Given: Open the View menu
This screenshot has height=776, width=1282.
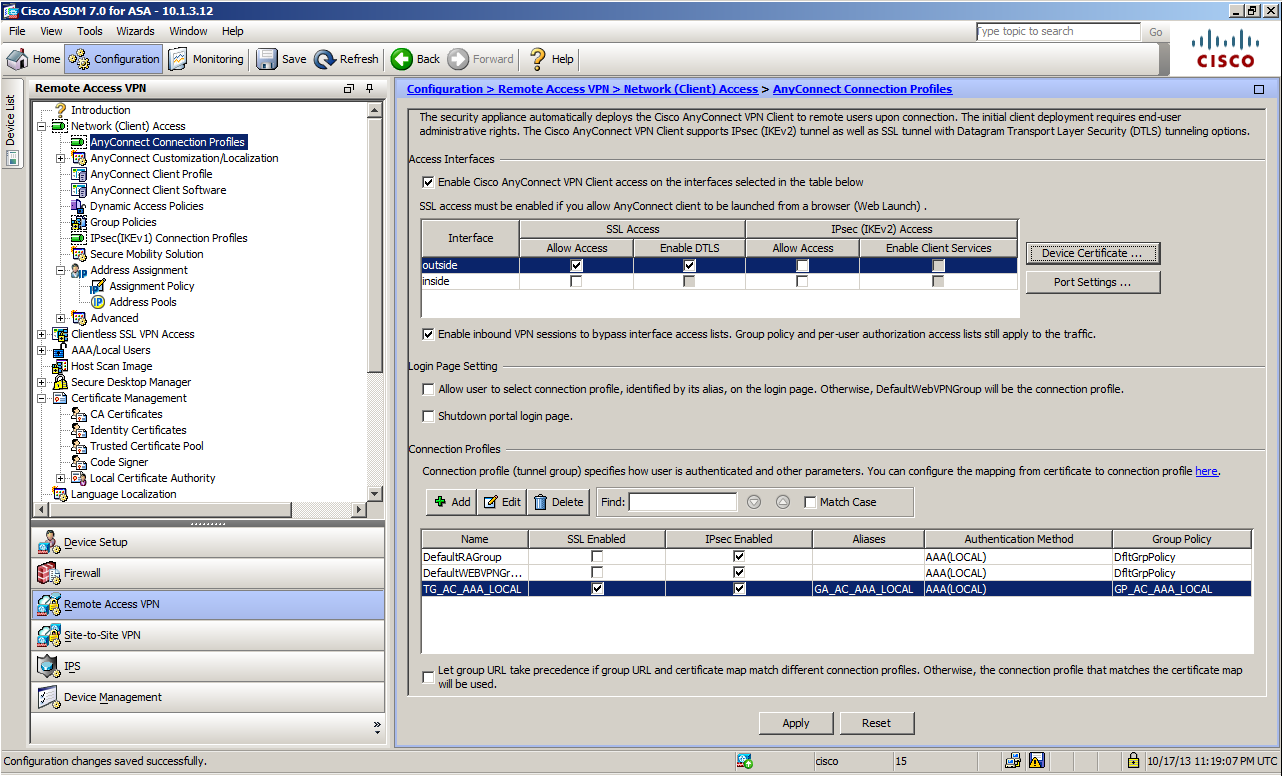Looking at the screenshot, I should [x=51, y=31].
